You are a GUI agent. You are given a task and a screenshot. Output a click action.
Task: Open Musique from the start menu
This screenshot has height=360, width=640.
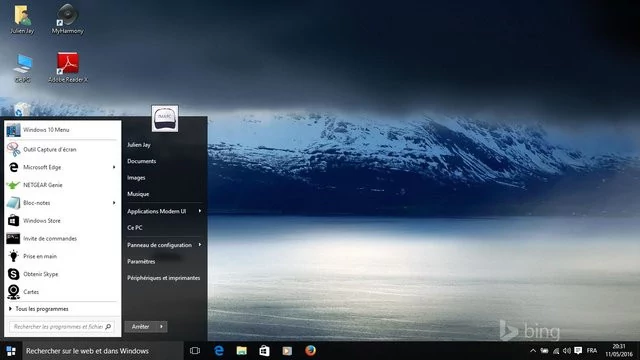coord(138,194)
